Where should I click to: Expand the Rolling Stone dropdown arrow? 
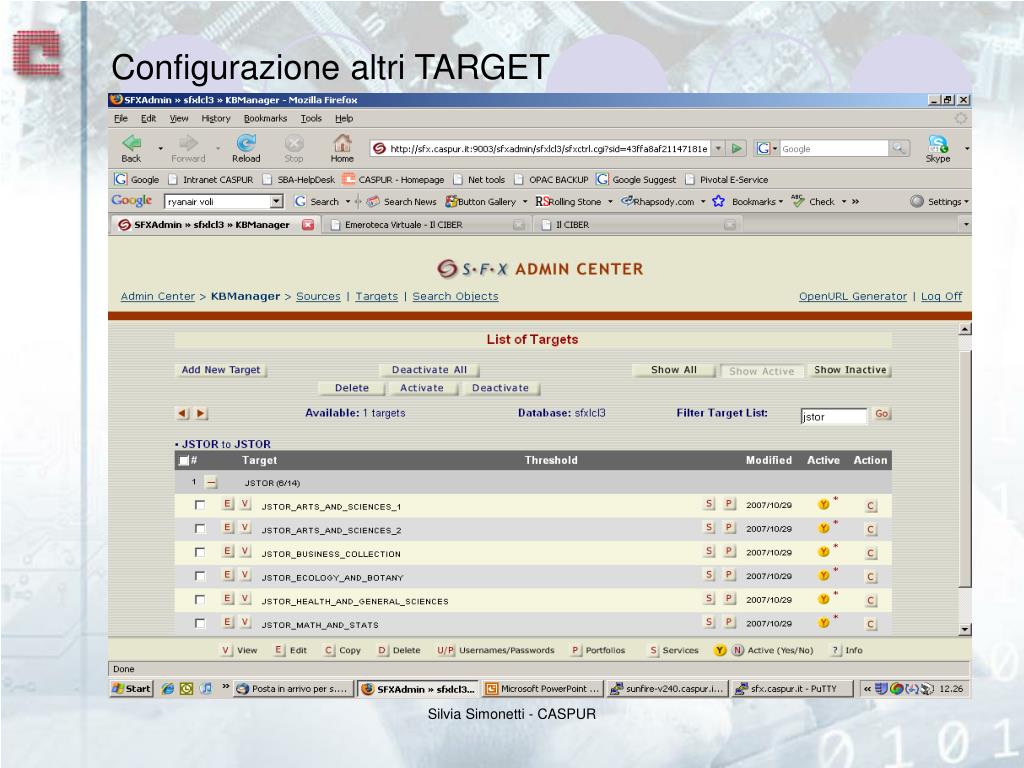[610, 202]
